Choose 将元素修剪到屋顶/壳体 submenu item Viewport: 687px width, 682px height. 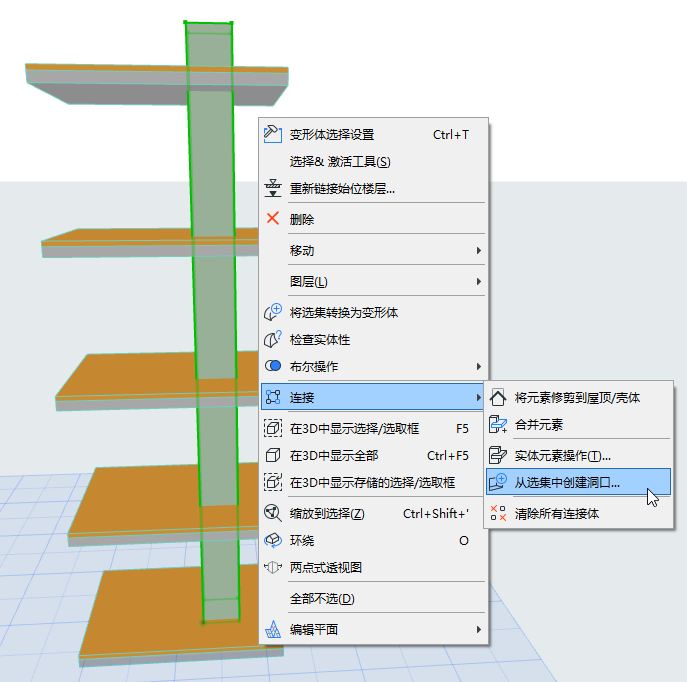578,397
